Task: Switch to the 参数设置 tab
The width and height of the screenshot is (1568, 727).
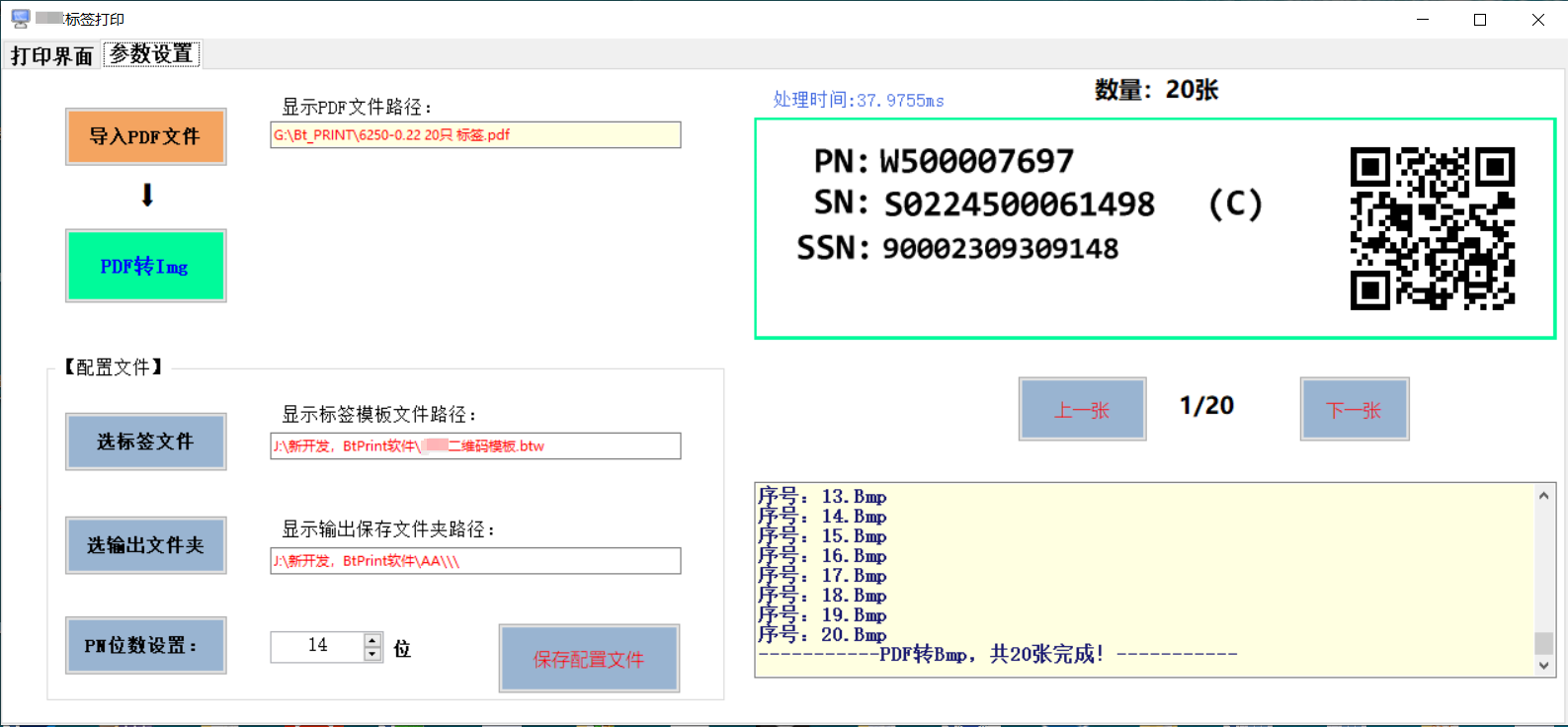Action: pyautogui.click(x=151, y=54)
